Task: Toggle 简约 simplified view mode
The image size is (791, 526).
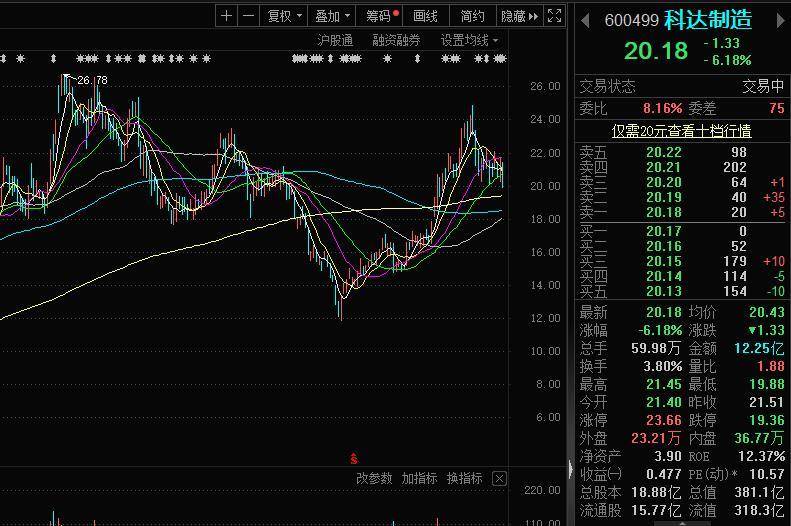Action: click(472, 16)
